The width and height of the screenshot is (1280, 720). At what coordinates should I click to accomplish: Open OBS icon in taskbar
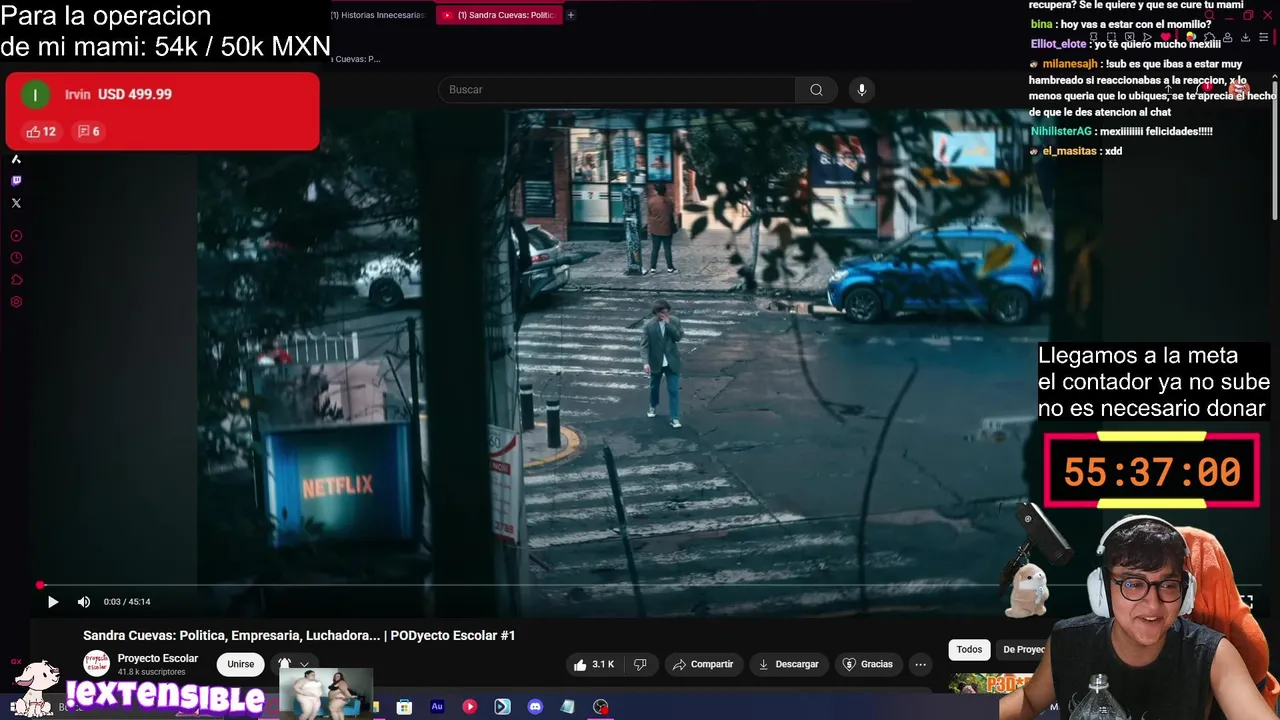click(x=601, y=706)
